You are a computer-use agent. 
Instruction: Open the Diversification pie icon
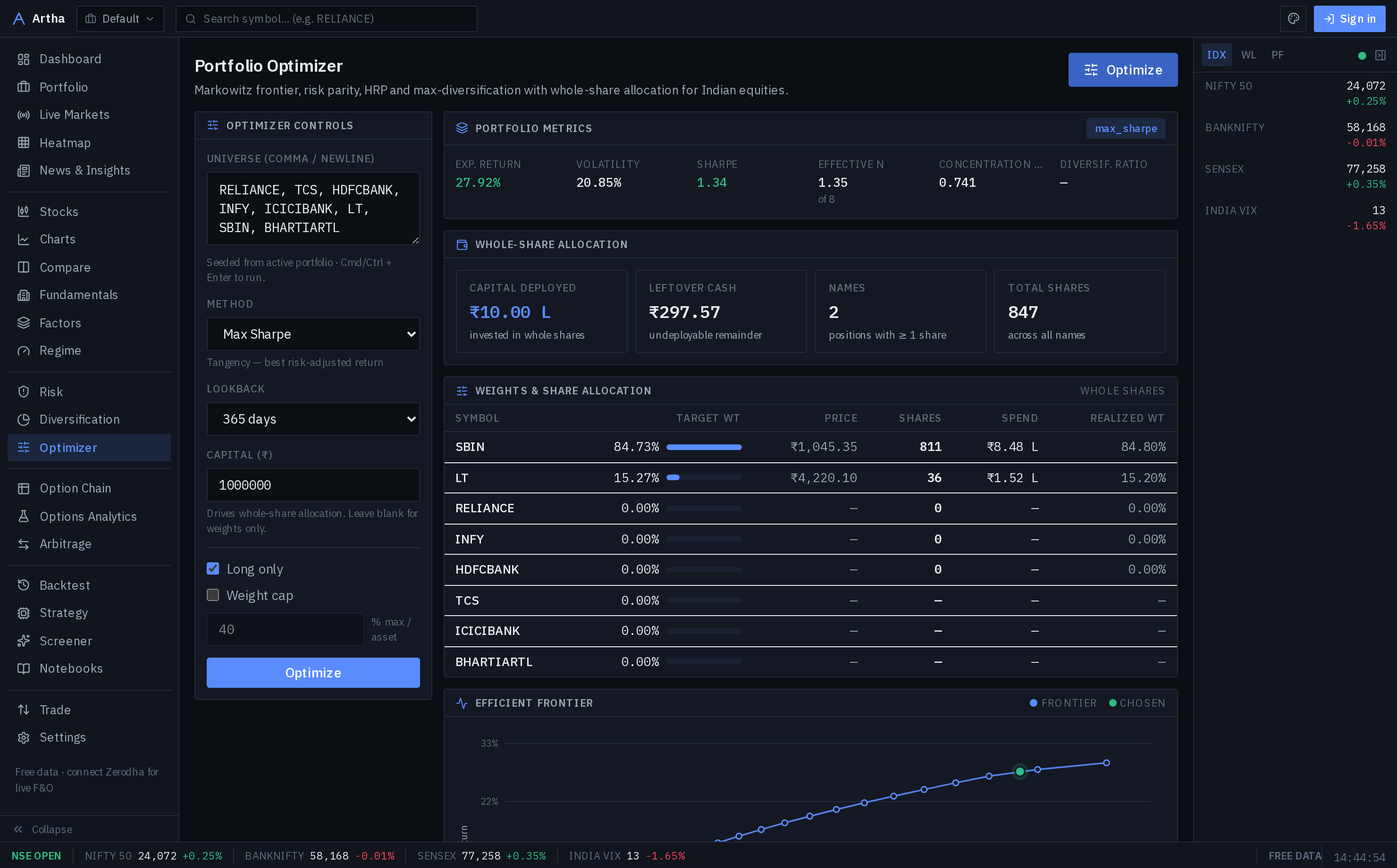pos(24,420)
